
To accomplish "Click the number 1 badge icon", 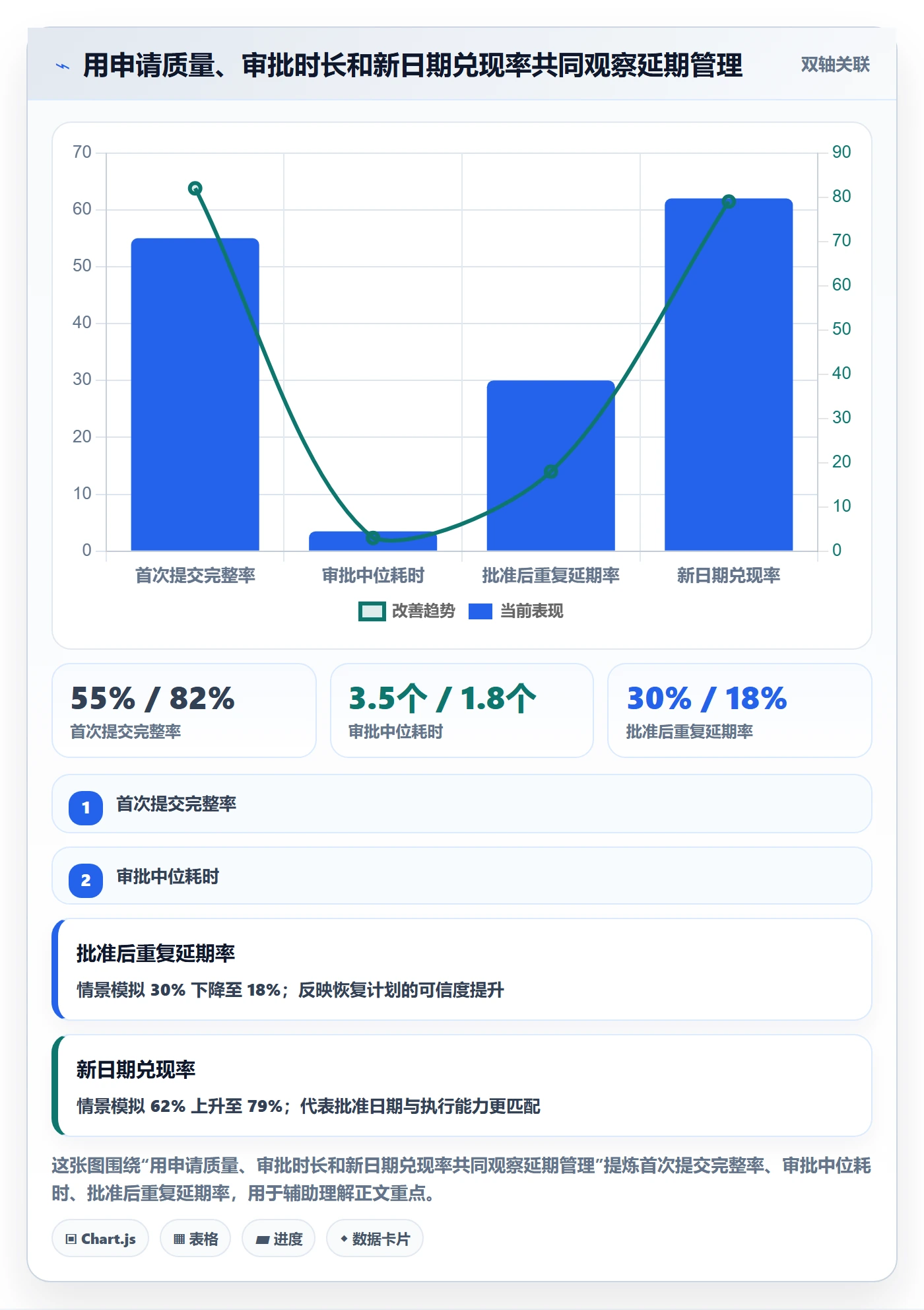I will point(86,808).
